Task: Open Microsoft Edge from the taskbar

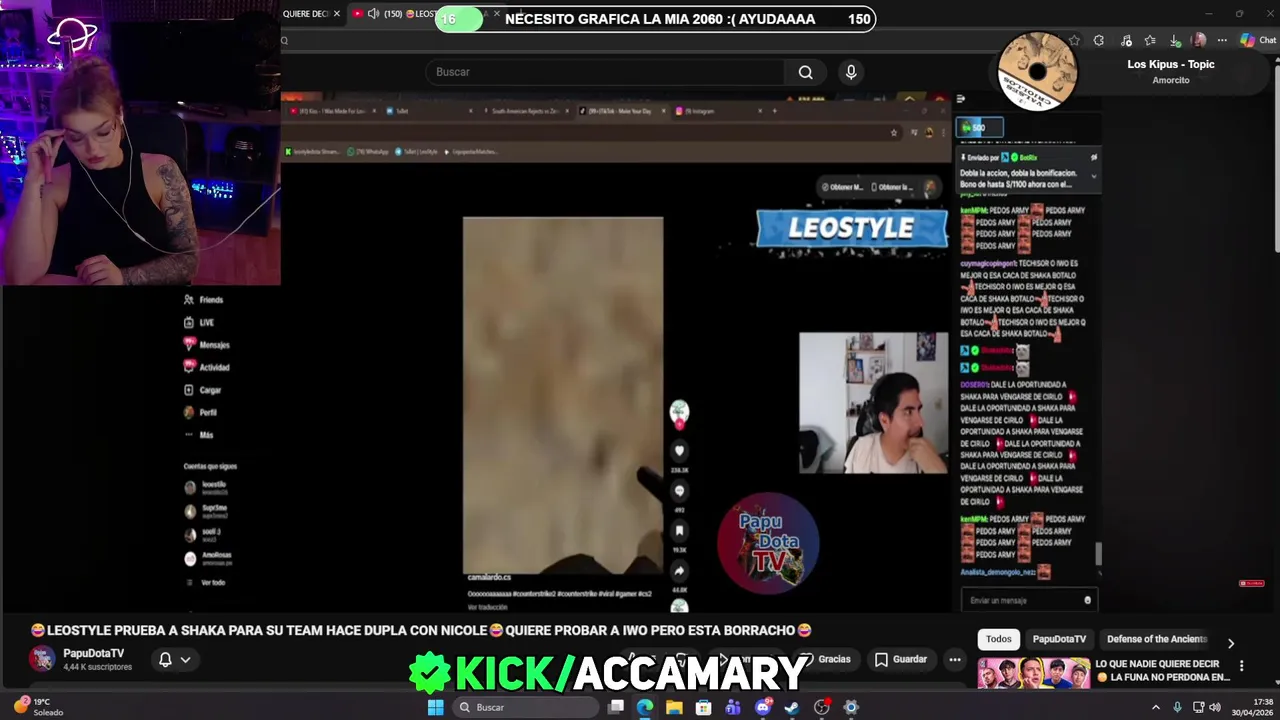Action: click(645, 707)
